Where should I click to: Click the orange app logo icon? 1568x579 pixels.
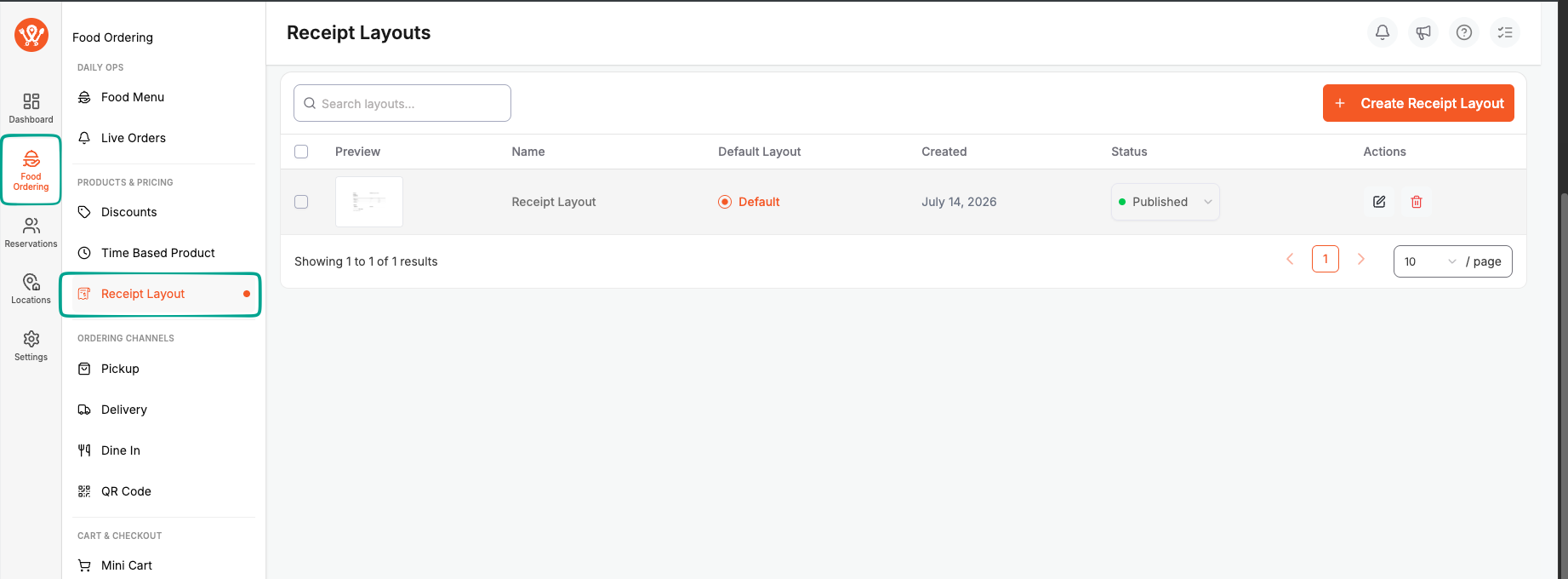[31, 35]
